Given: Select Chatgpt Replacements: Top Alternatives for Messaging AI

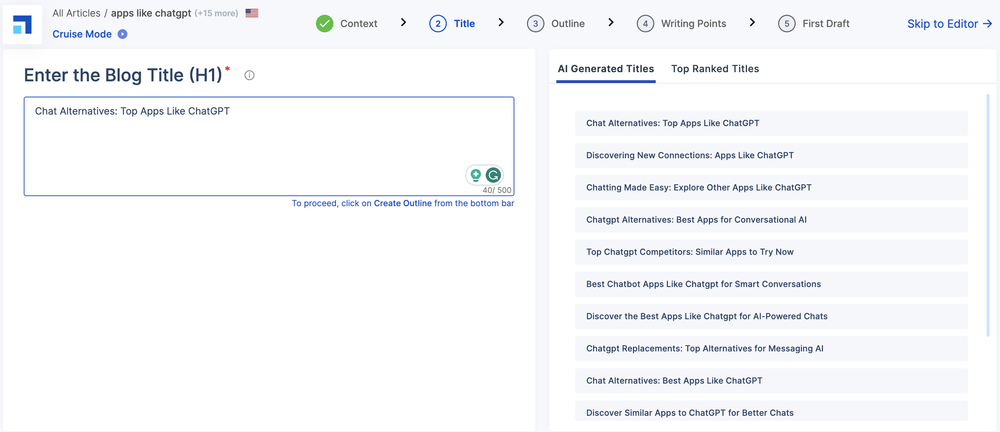Looking at the screenshot, I should (771, 348).
